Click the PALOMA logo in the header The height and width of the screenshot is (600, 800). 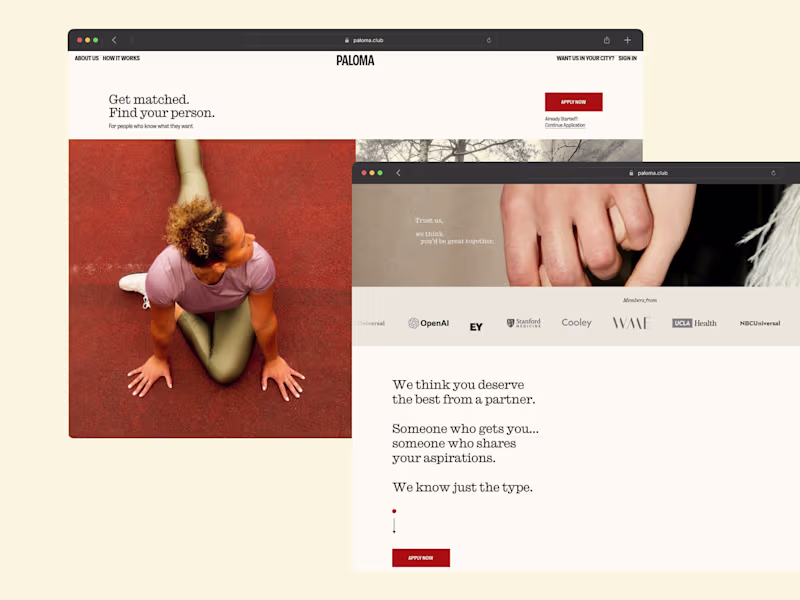[x=355, y=61]
